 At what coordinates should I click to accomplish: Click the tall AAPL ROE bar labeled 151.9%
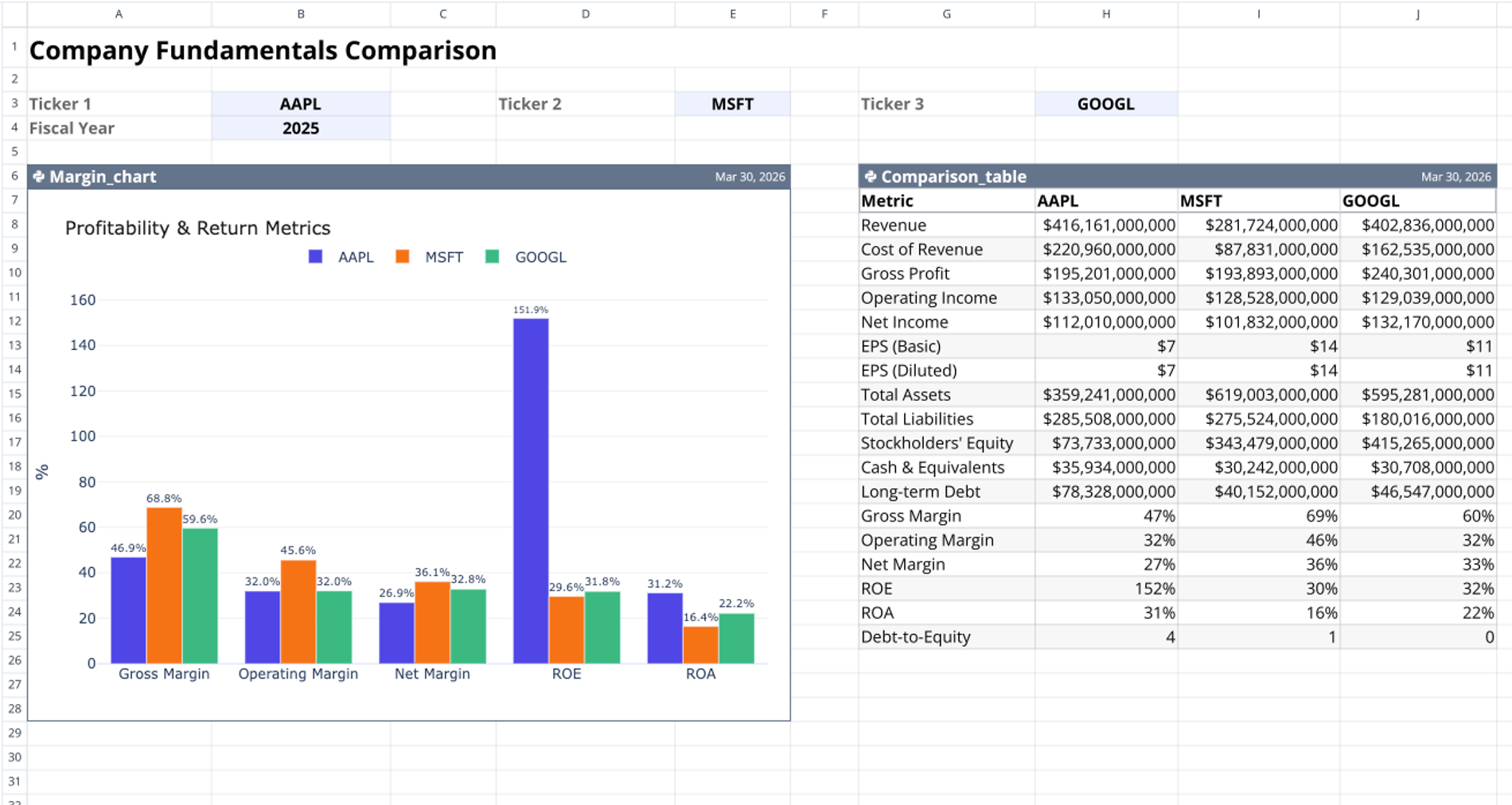531,491
